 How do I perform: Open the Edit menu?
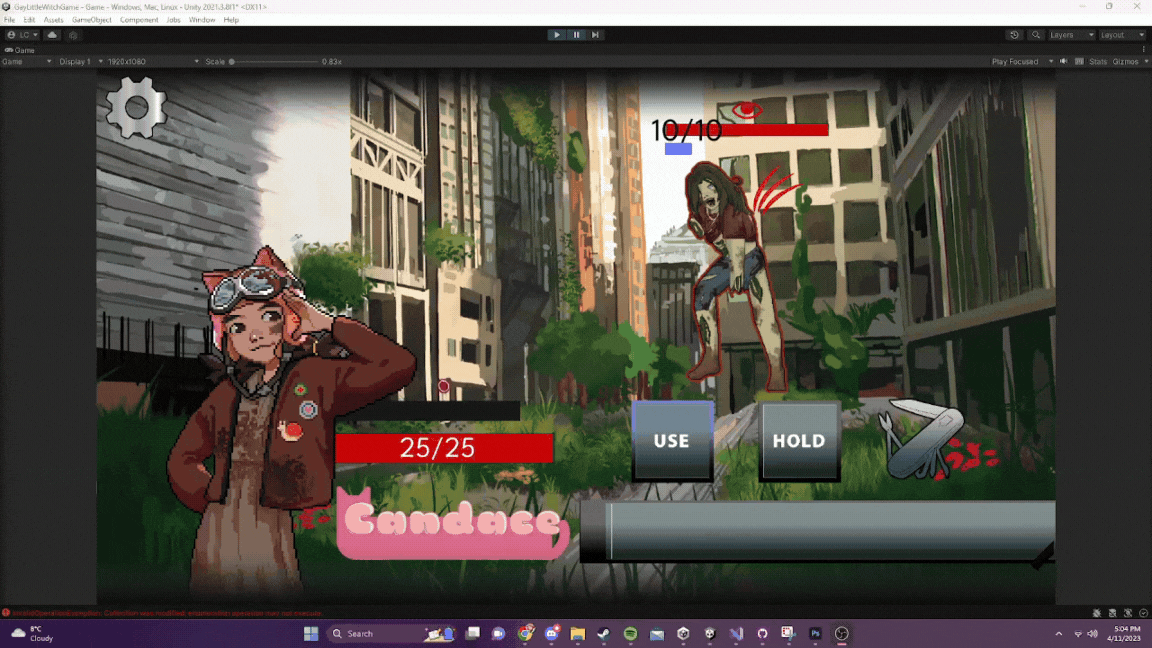coord(29,20)
